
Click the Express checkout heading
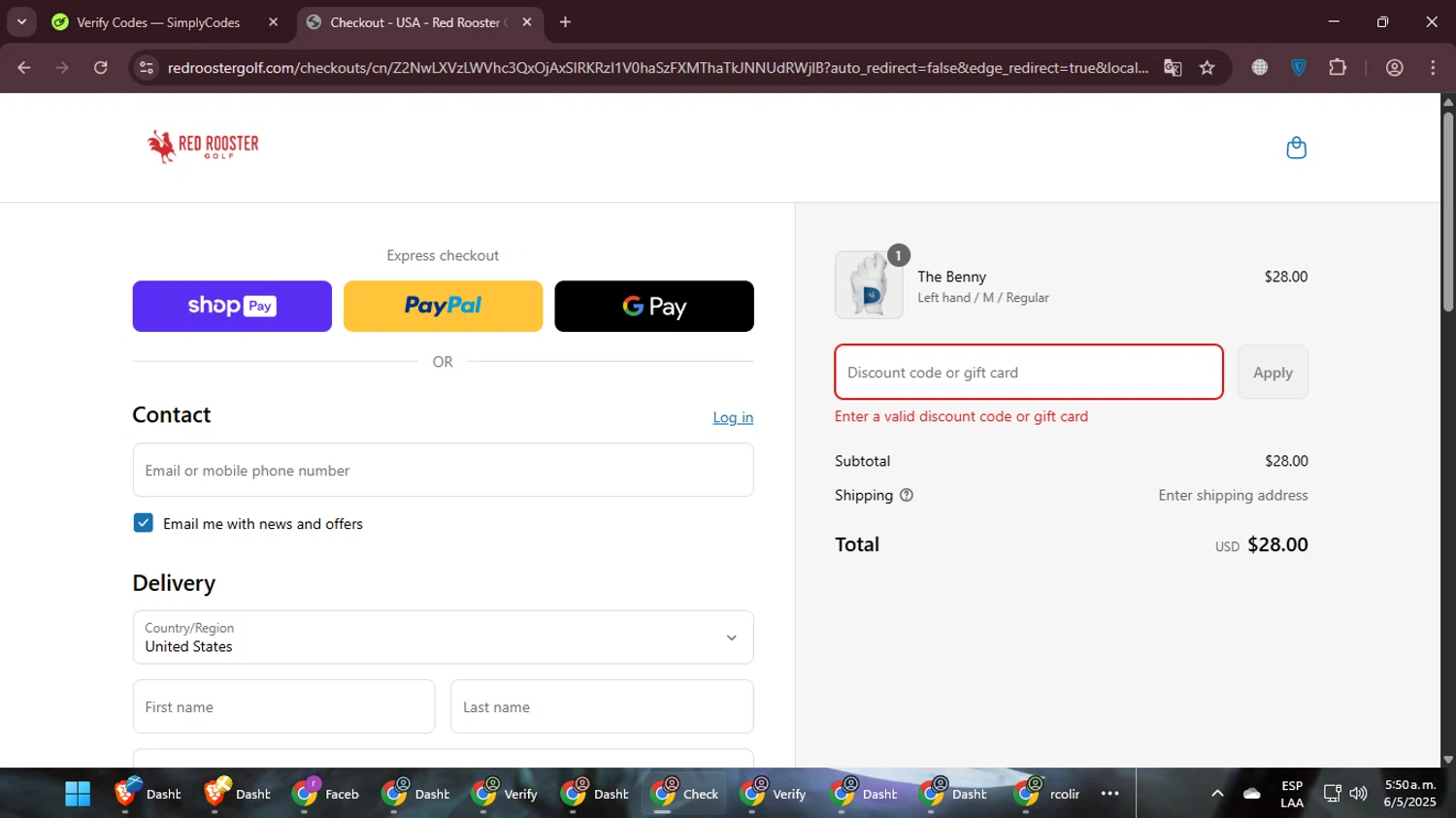pyautogui.click(x=443, y=255)
